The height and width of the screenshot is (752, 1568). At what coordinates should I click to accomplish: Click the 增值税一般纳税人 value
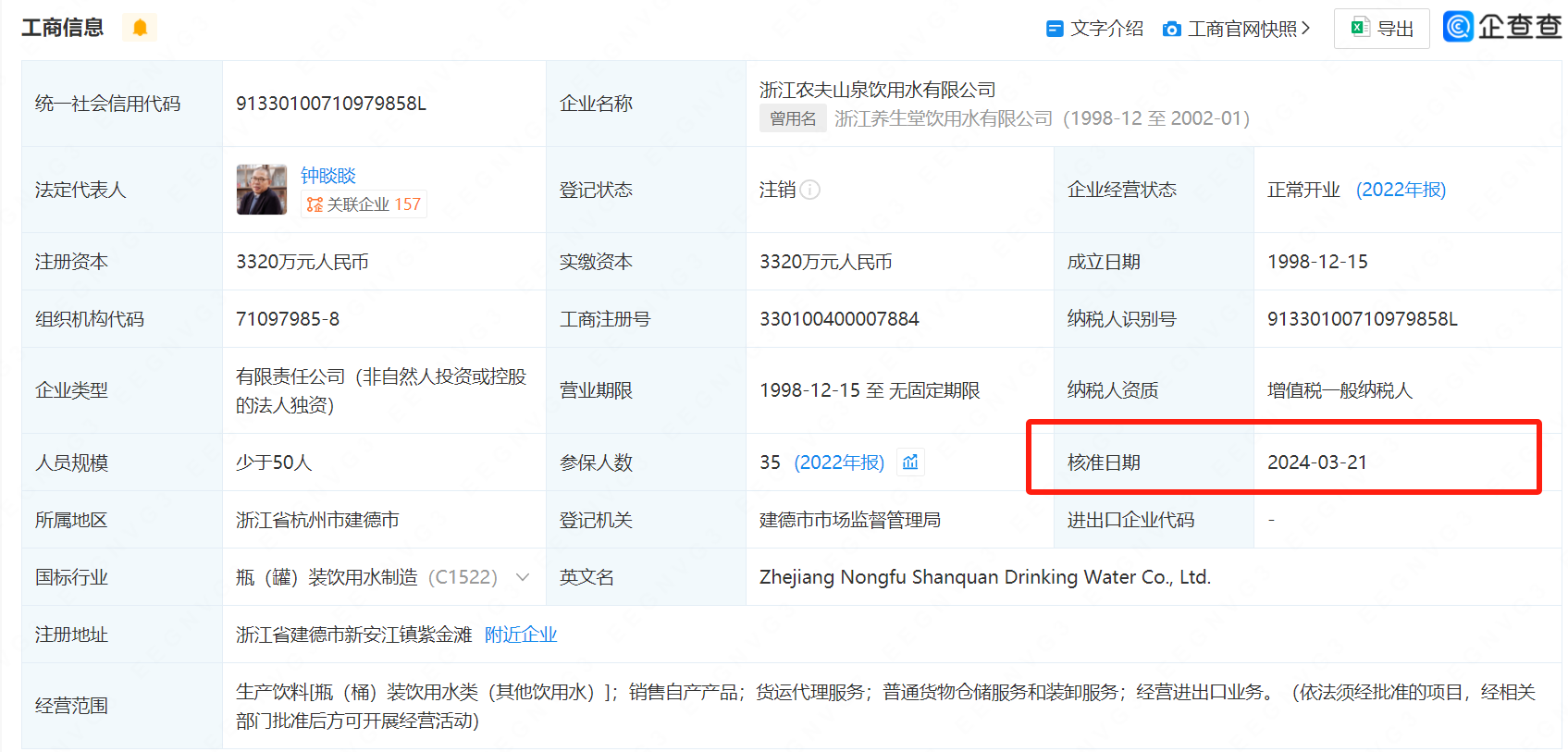coord(1340,390)
